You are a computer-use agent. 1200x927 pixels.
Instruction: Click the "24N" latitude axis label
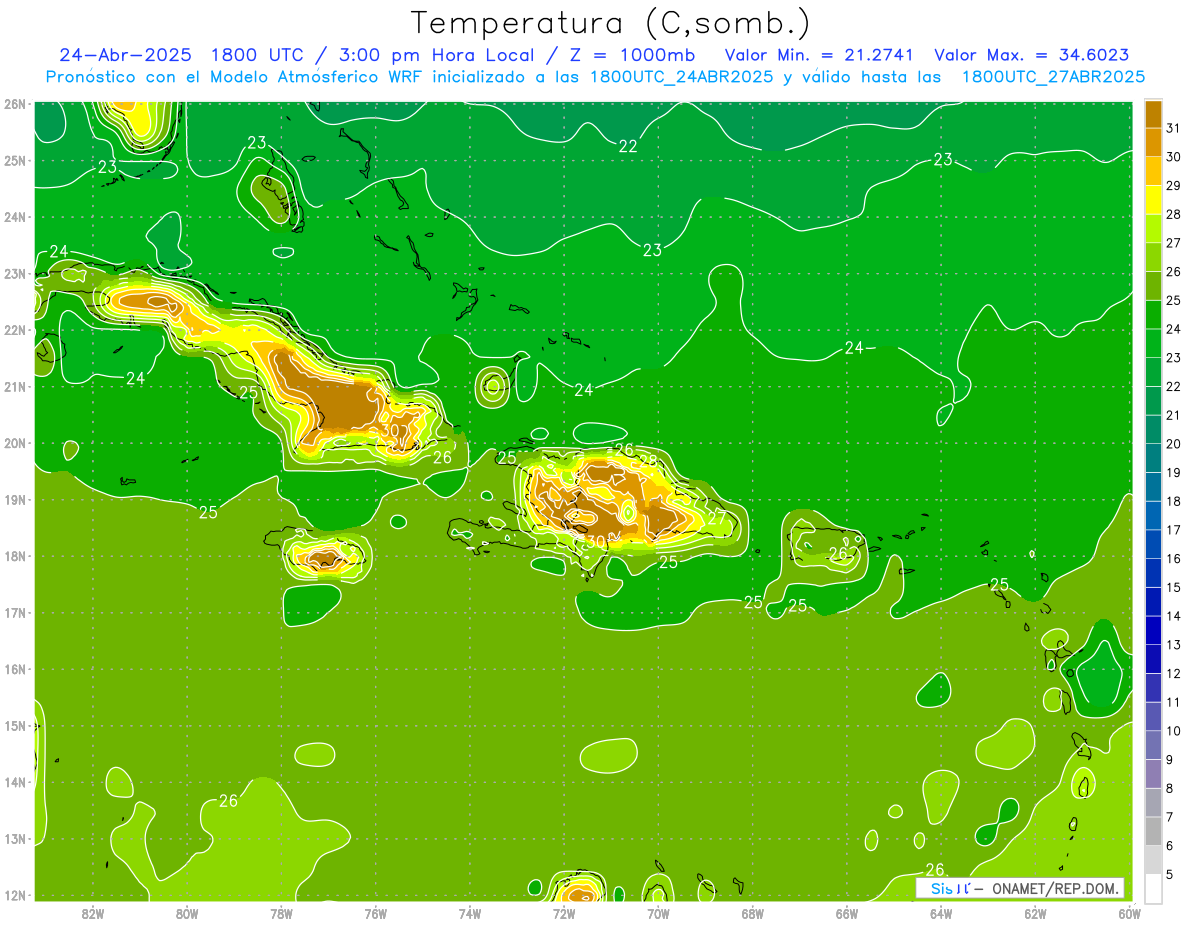(14, 217)
